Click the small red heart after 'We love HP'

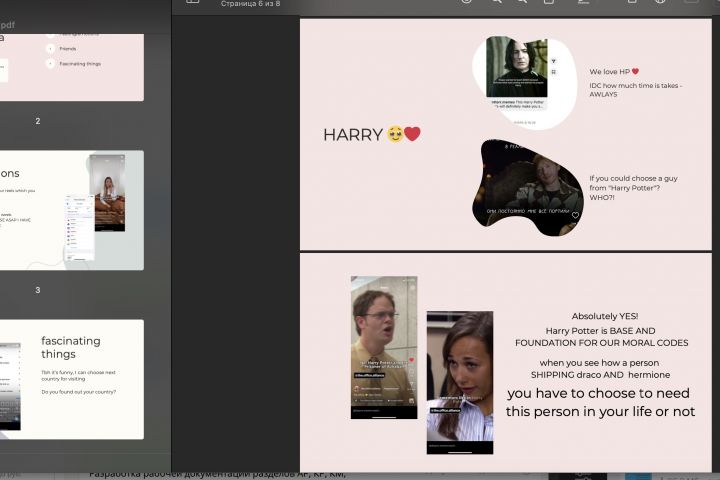coord(635,71)
